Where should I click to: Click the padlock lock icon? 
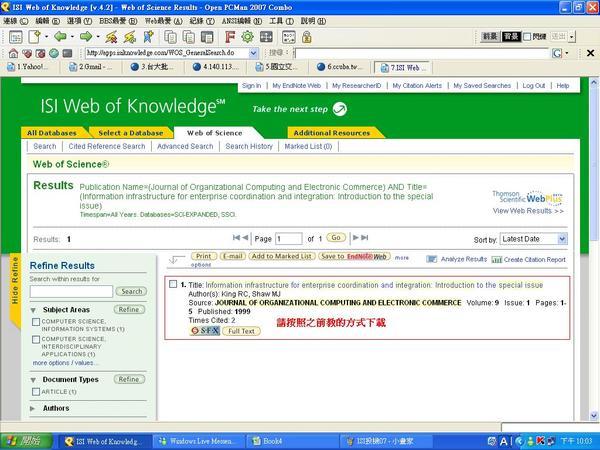point(307,37)
